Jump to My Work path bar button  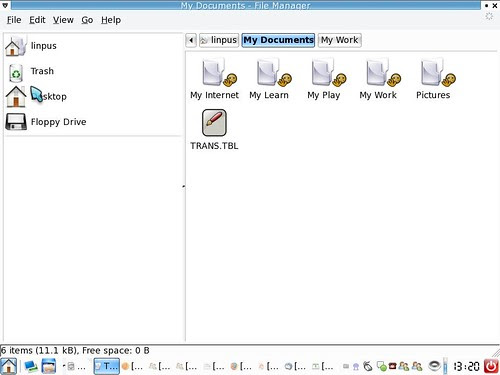[340, 41]
